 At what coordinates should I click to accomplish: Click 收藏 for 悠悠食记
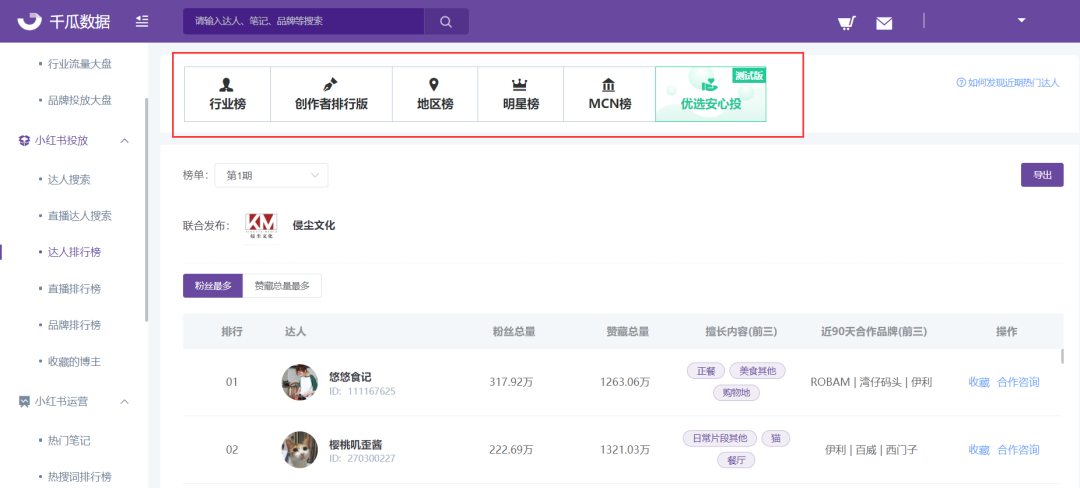(x=979, y=382)
